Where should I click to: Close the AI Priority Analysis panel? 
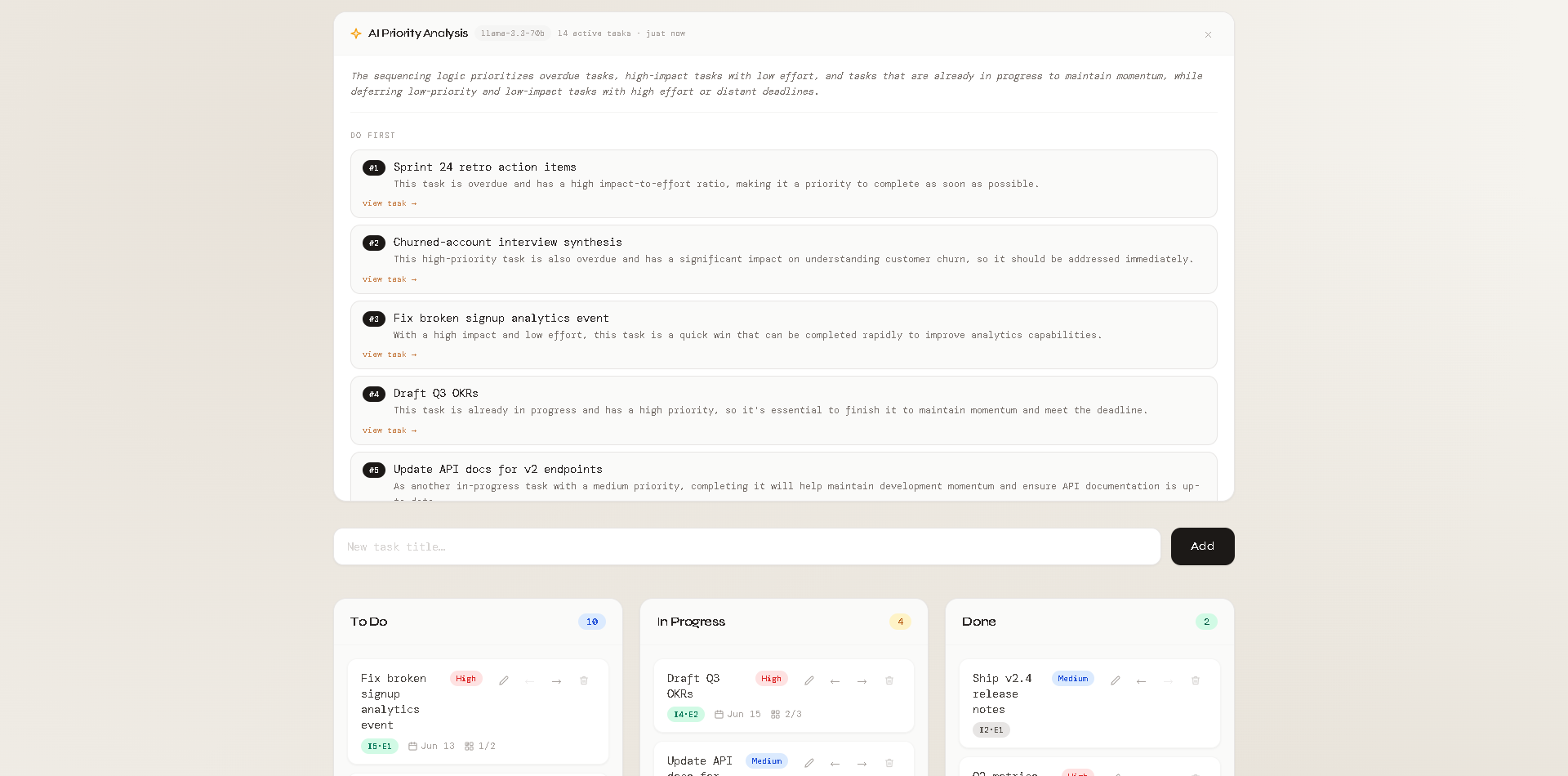pyautogui.click(x=1208, y=34)
